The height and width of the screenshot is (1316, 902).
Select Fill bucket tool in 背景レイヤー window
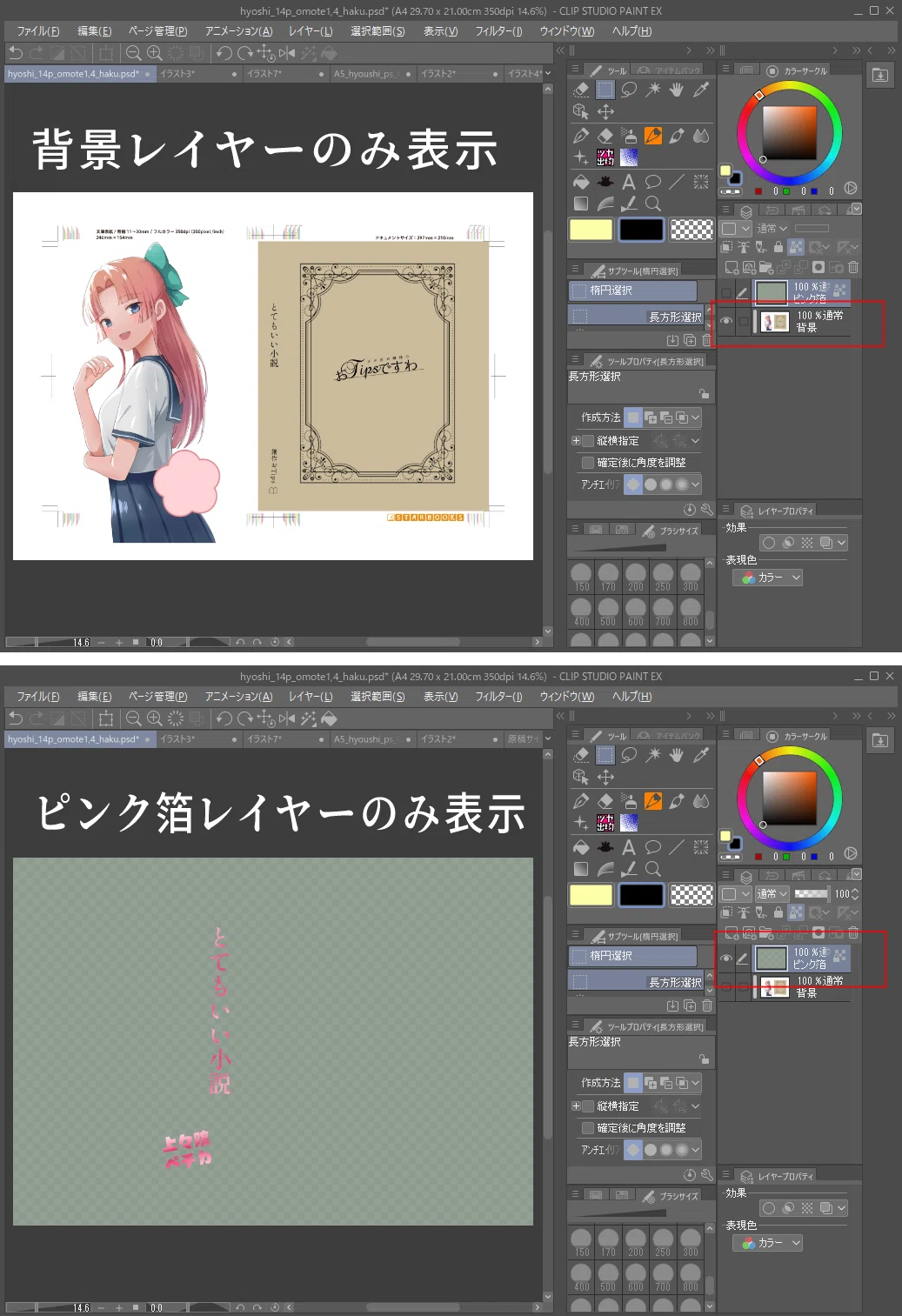tap(581, 182)
